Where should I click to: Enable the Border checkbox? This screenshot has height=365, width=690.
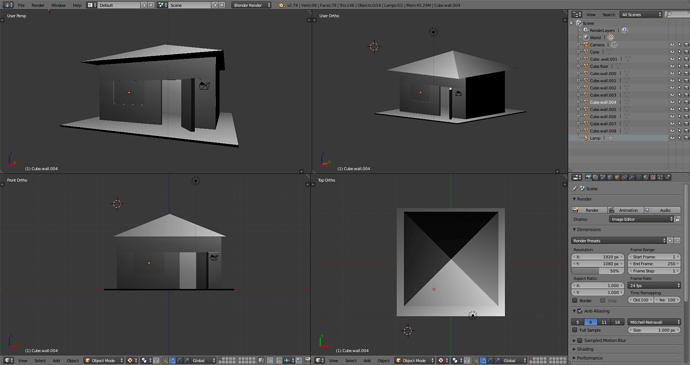pos(575,300)
